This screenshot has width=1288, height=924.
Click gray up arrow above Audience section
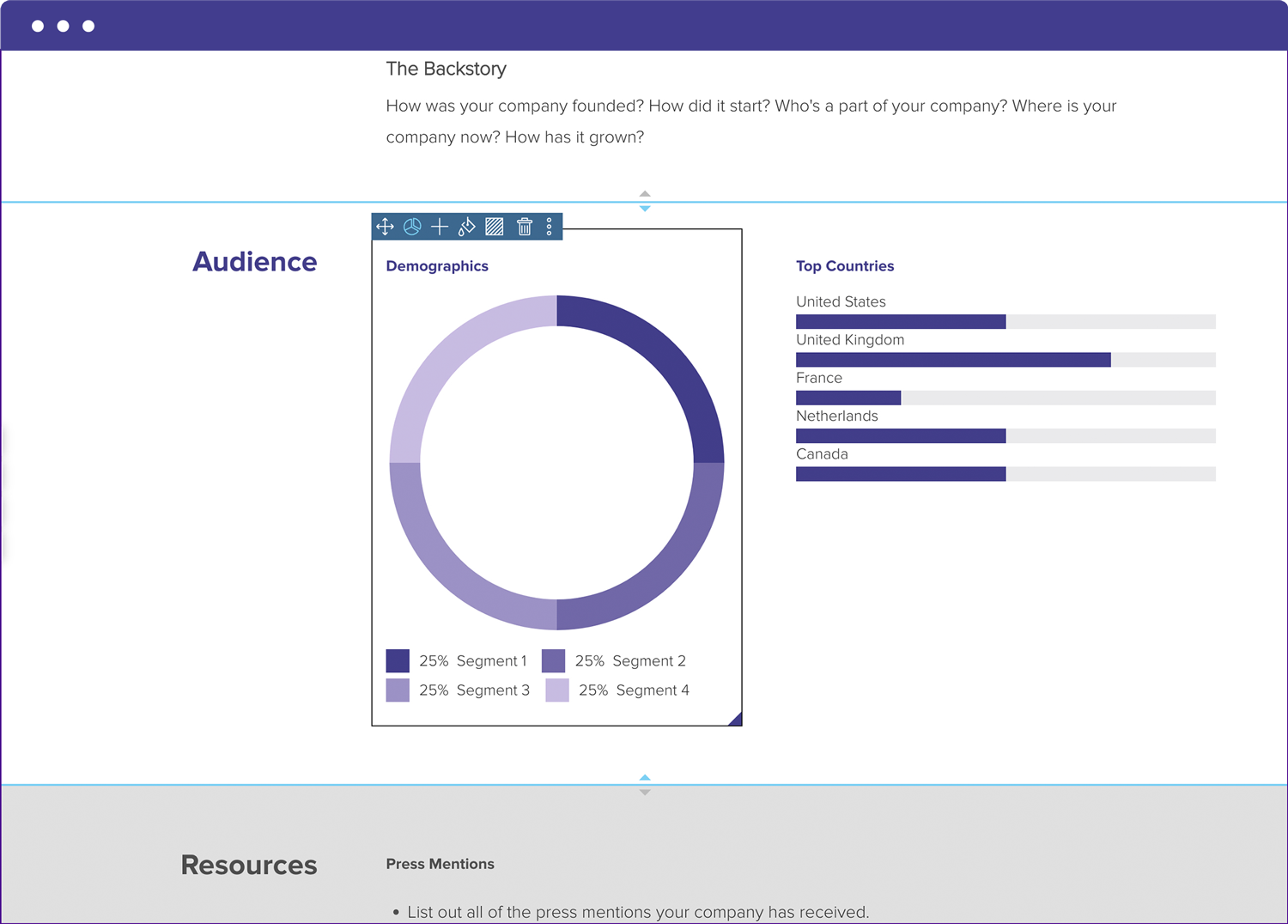pyautogui.click(x=645, y=194)
